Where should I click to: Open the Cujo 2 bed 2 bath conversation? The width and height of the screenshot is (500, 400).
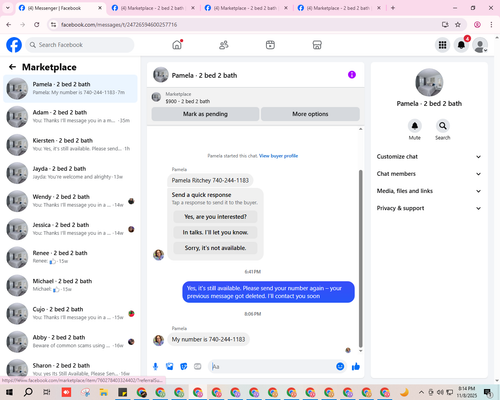point(70,313)
